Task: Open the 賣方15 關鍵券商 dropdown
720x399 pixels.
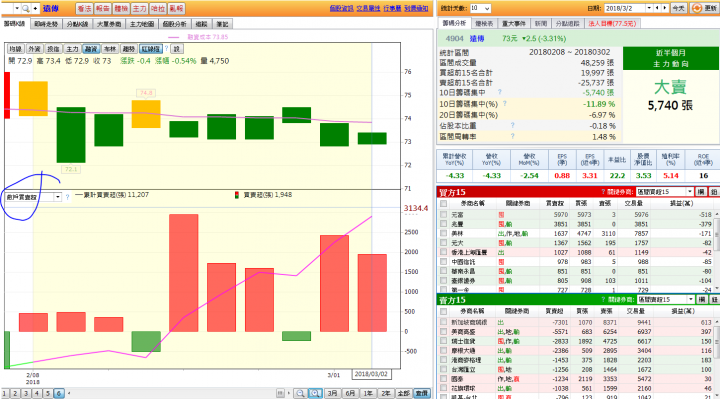Action: point(665,300)
